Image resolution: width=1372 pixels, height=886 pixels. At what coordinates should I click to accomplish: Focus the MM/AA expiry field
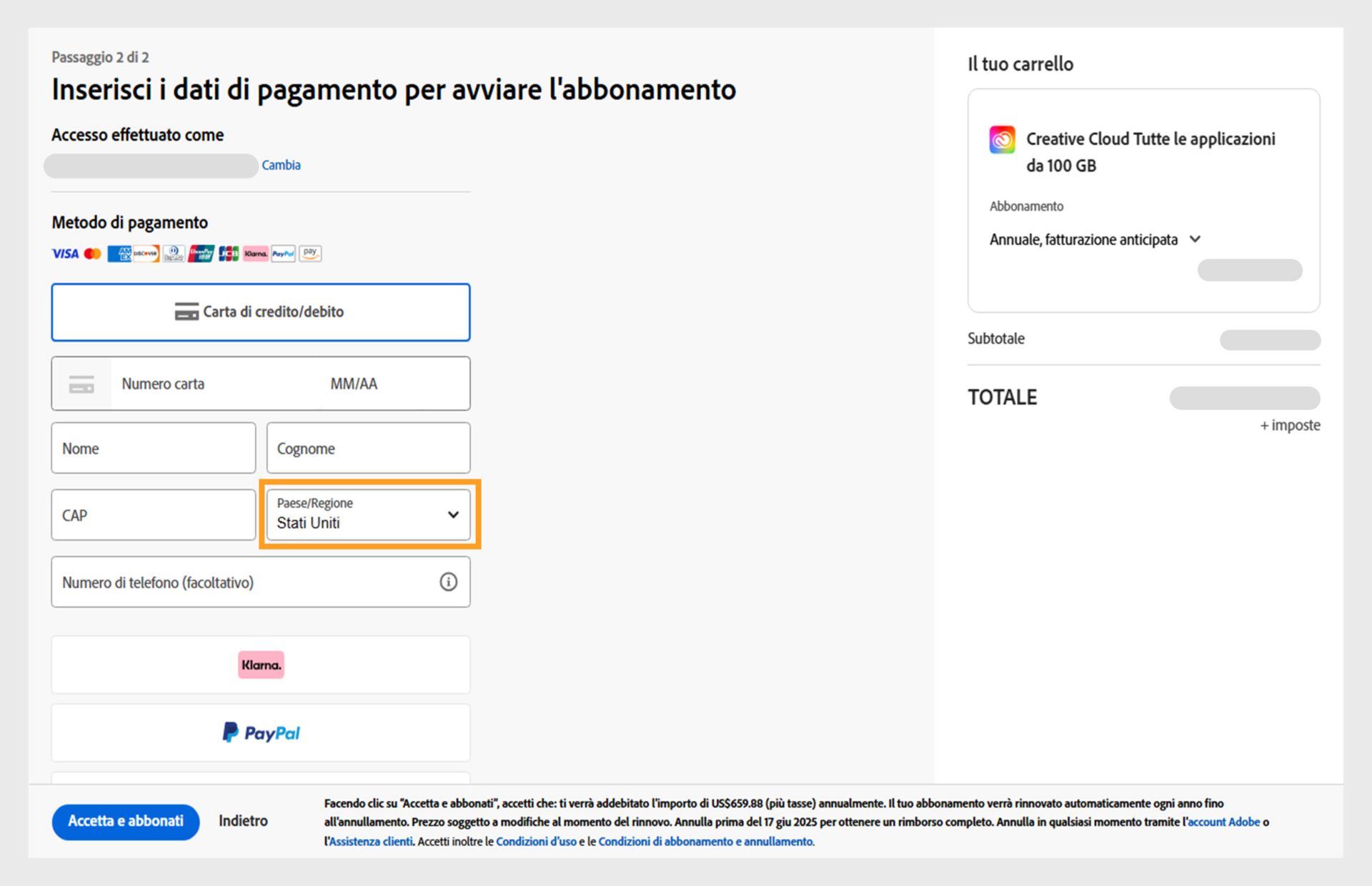354,384
